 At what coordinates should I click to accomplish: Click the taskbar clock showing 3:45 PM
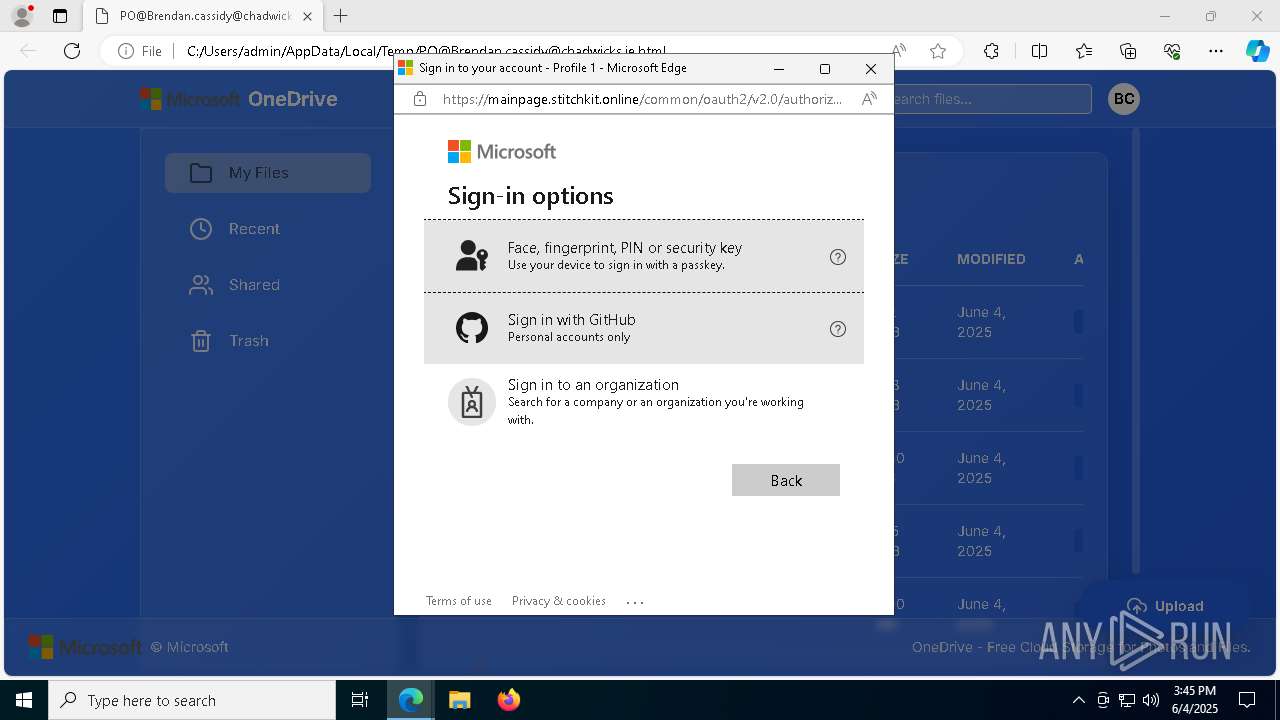point(1195,700)
